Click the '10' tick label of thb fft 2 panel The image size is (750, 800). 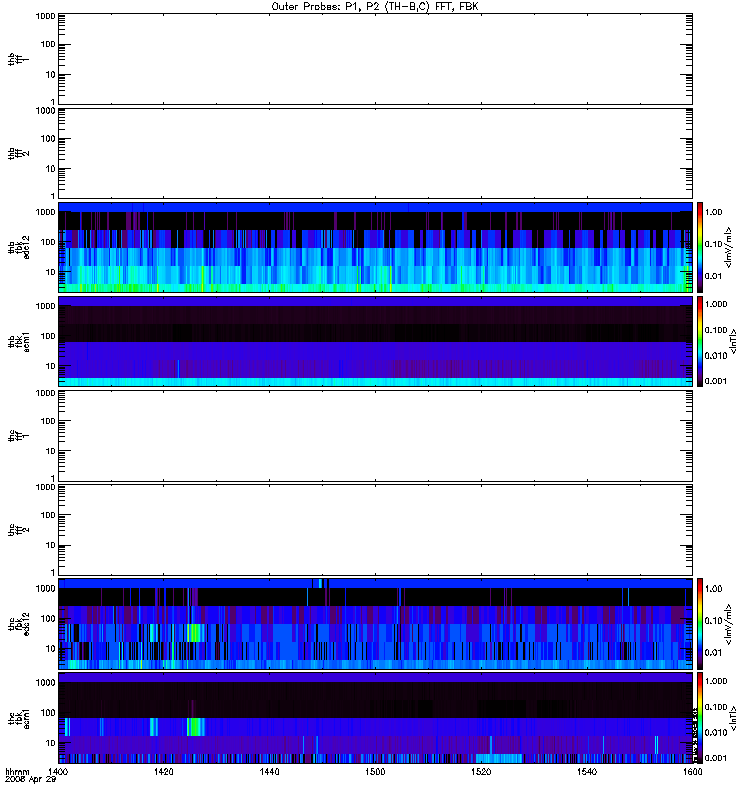click(x=51, y=169)
